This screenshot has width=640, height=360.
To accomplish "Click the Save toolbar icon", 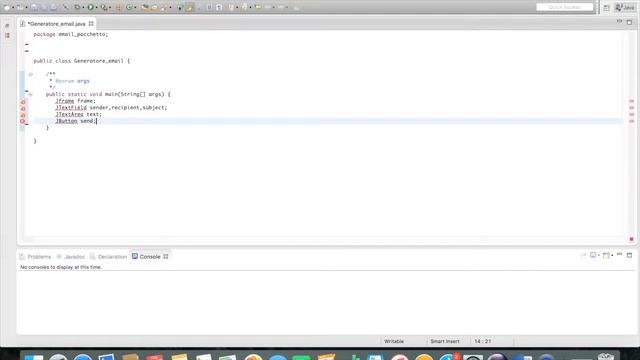I will pyautogui.click(x=34, y=7).
